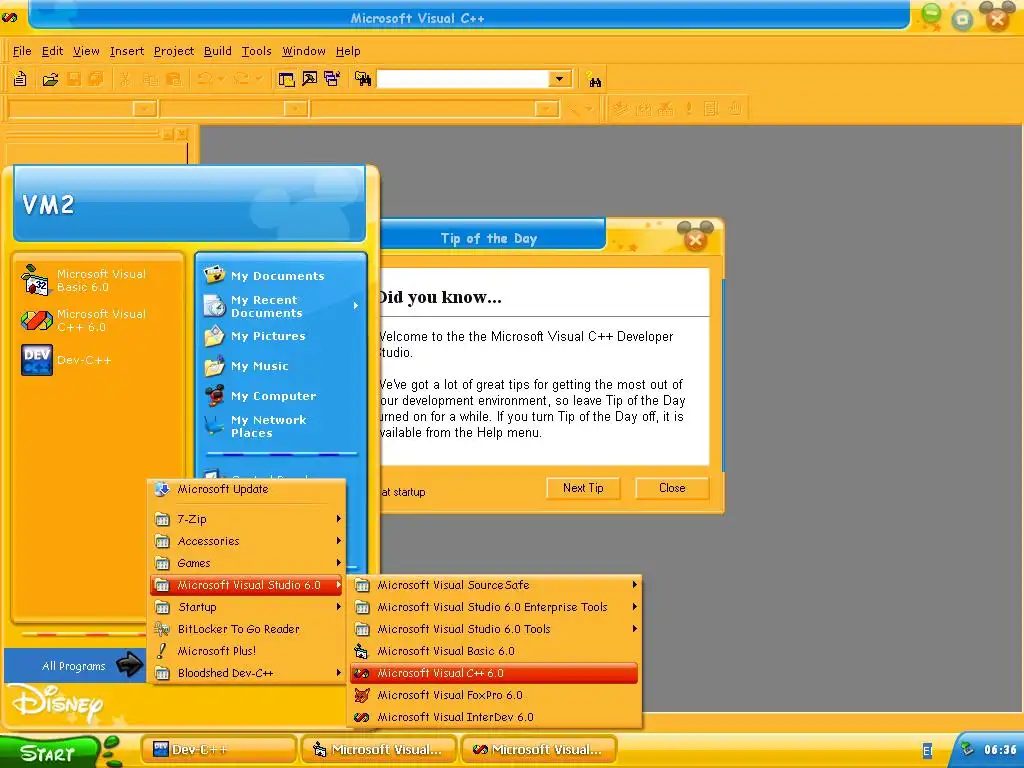This screenshot has height=768, width=1024.
Task: Expand Visual Studio 6.0 Enterprise Tools submenu
Action: 494,607
